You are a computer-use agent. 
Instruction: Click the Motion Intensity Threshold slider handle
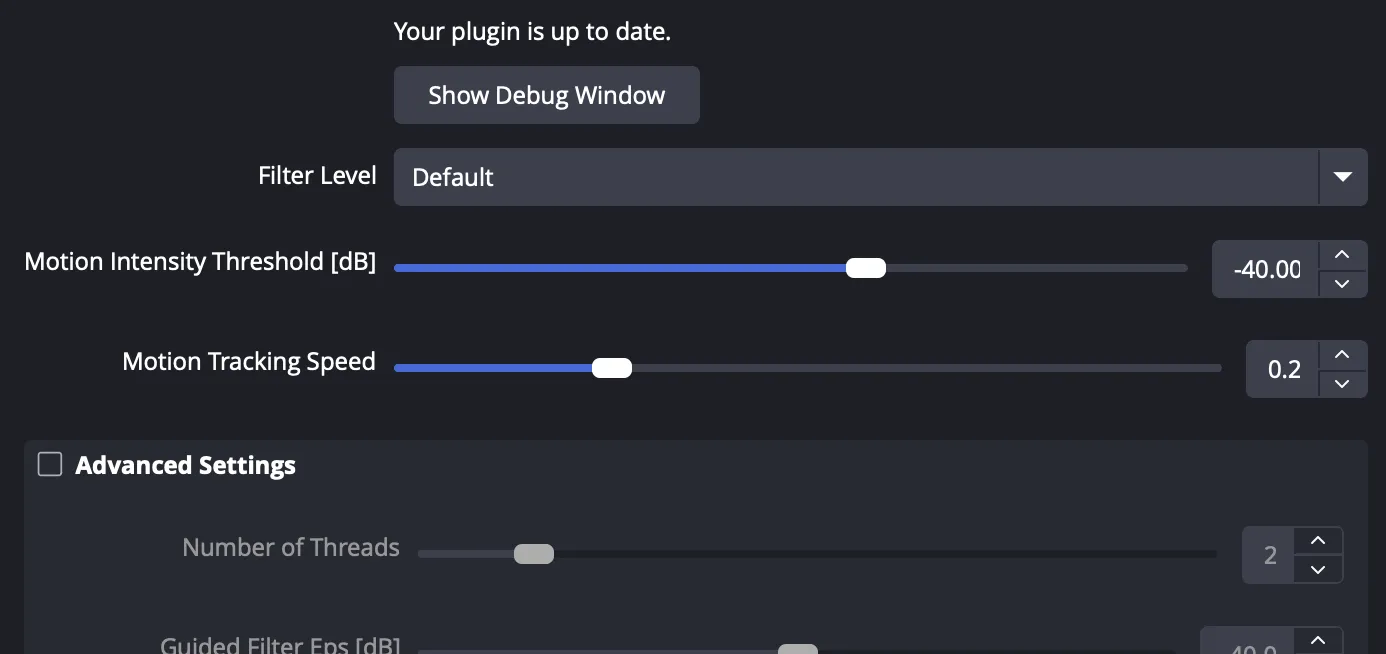865,268
